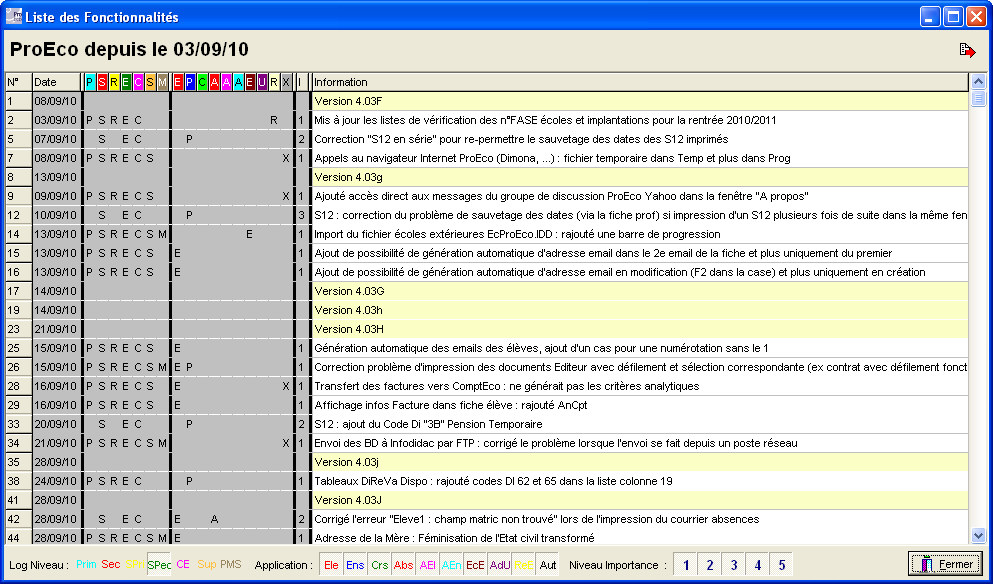
Task: Toggle the SPri log level filter
Action: 135,564
